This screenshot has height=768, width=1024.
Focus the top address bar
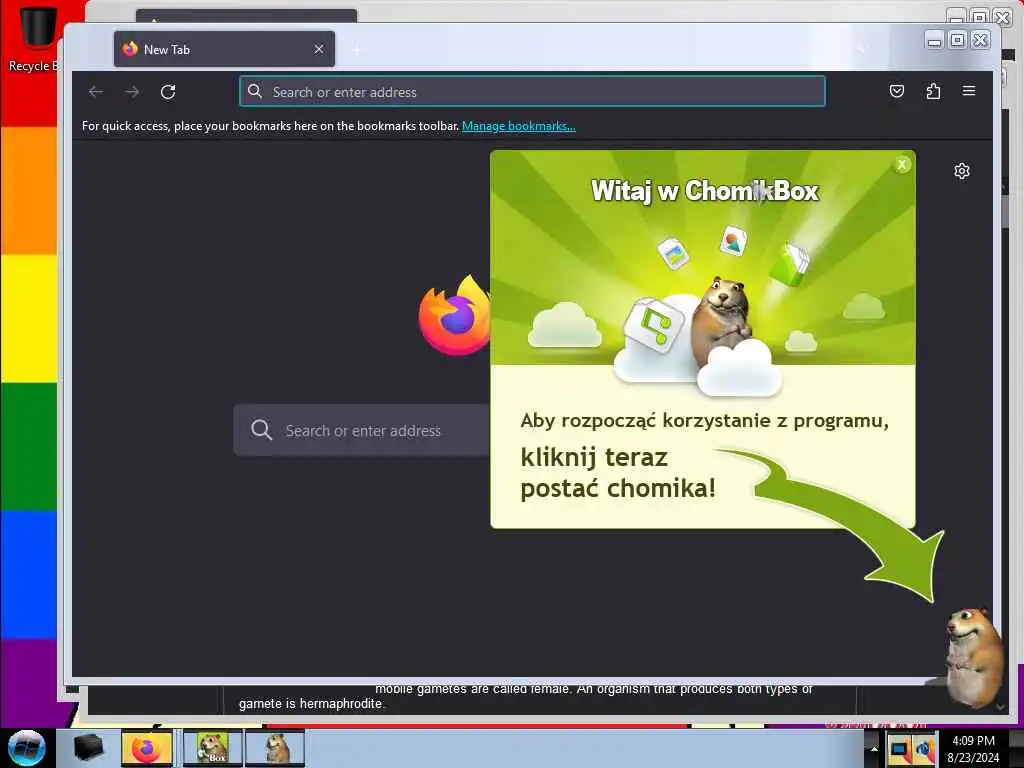(x=532, y=91)
